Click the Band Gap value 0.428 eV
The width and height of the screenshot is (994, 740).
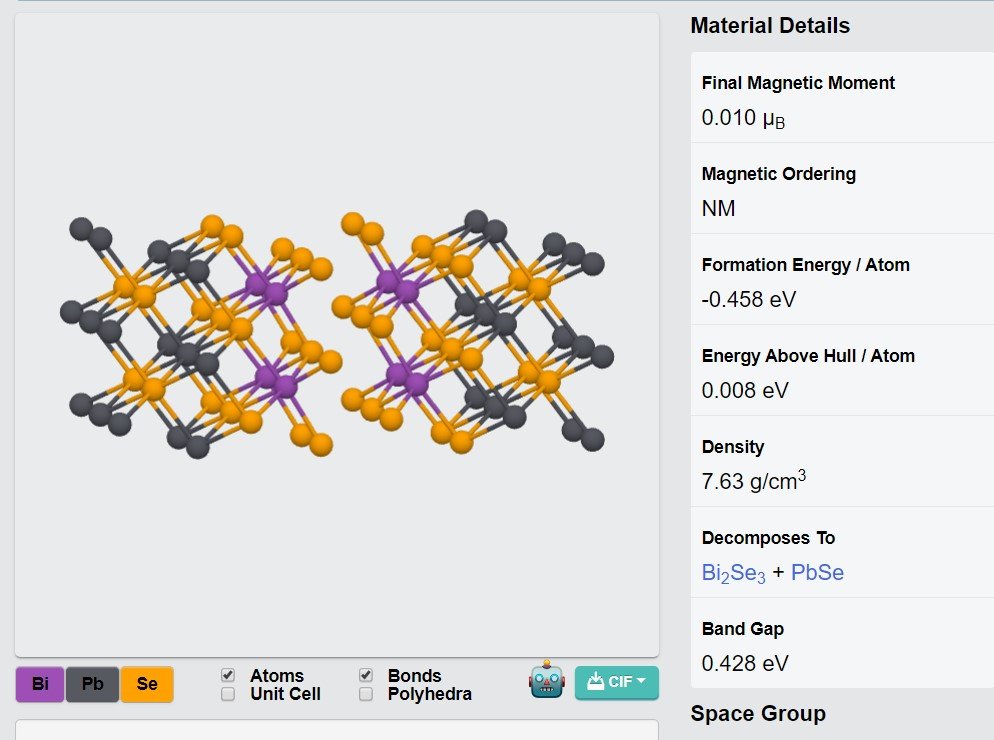point(745,663)
